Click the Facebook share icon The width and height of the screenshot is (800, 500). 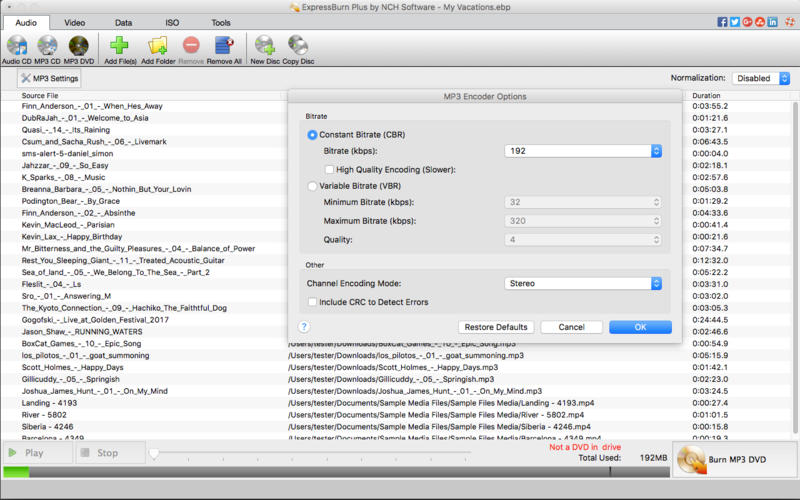pos(722,22)
